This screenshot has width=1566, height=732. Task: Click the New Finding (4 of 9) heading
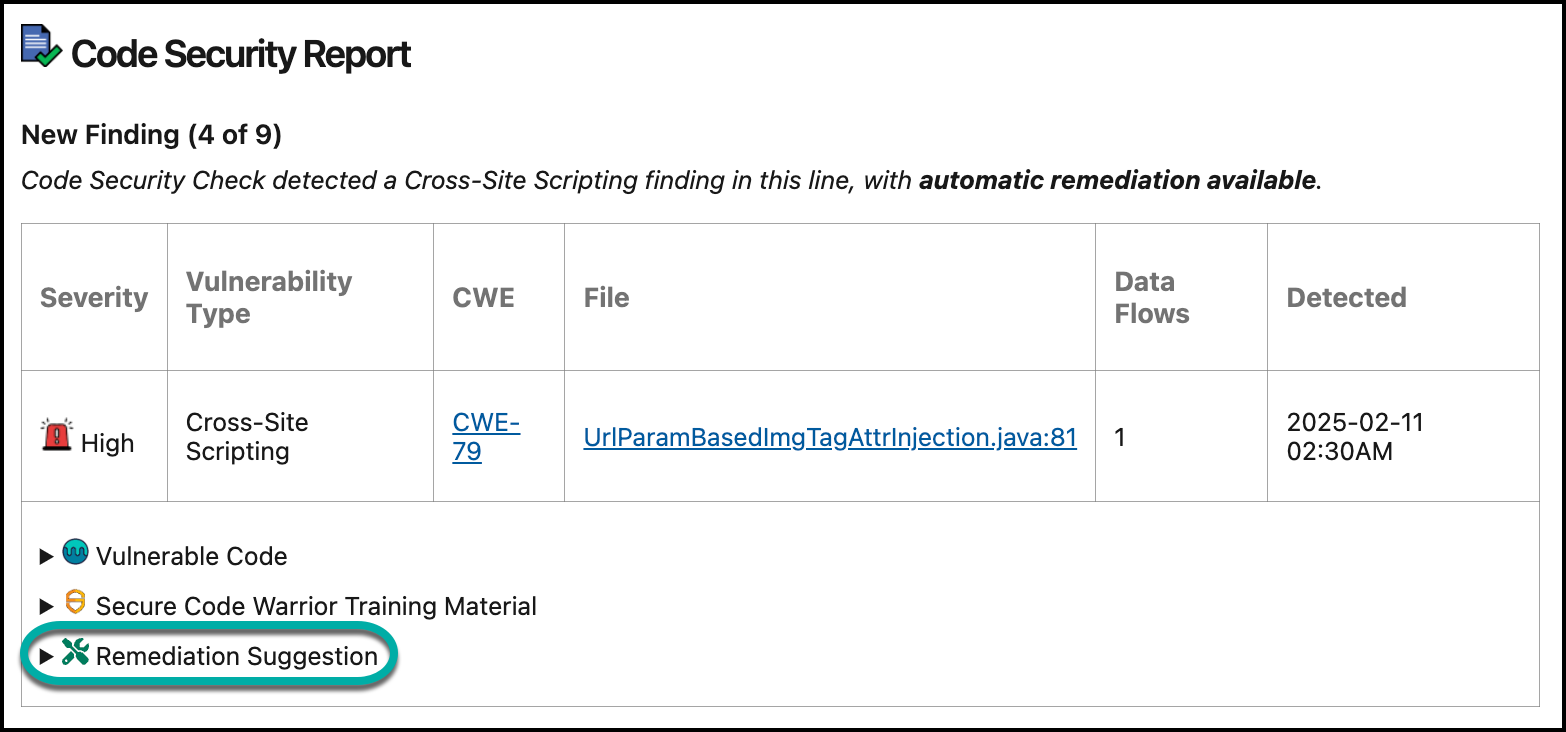151,134
